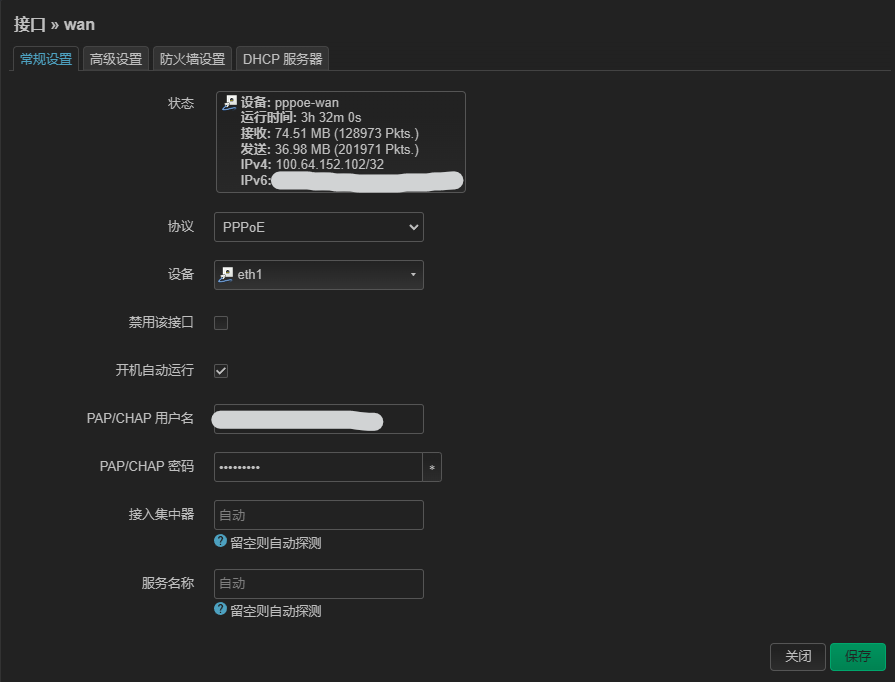Click help icon under 服务名称 field
895x682 pixels.
[x=221, y=609]
